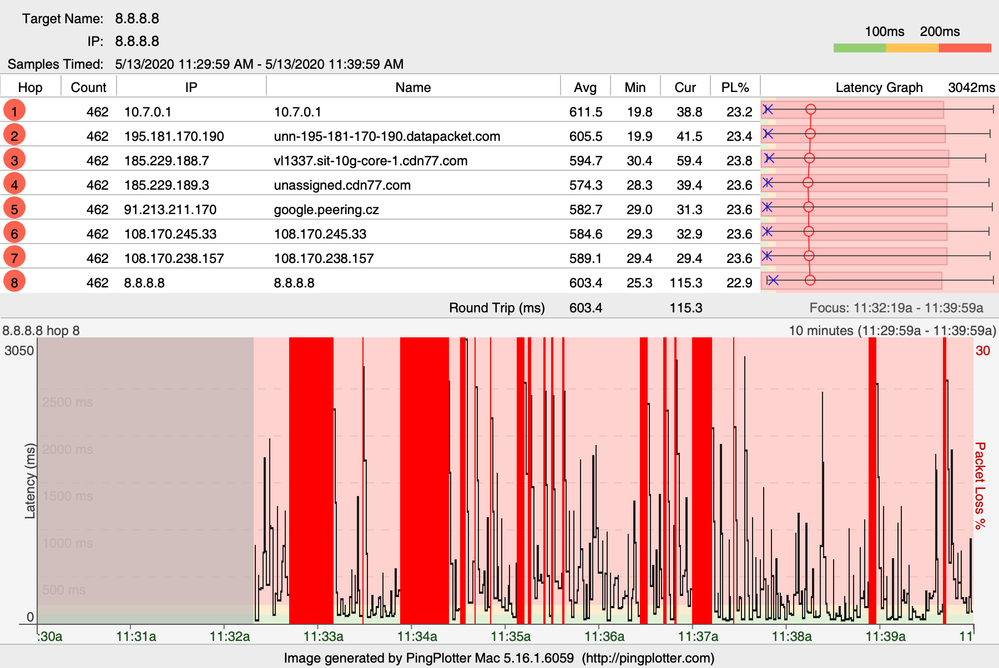Sort by the Count column header

pyautogui.click(x=89, y=87)
